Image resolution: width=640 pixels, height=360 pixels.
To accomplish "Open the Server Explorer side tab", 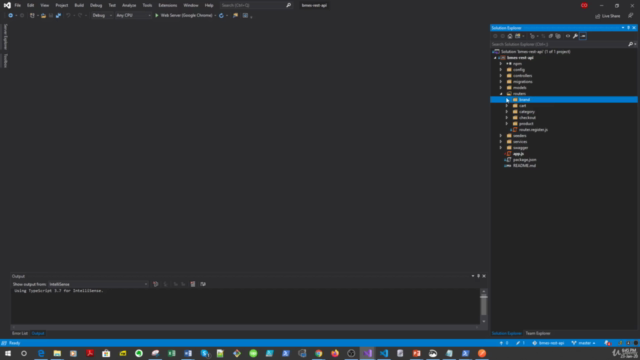I will (x=5, y=36).
